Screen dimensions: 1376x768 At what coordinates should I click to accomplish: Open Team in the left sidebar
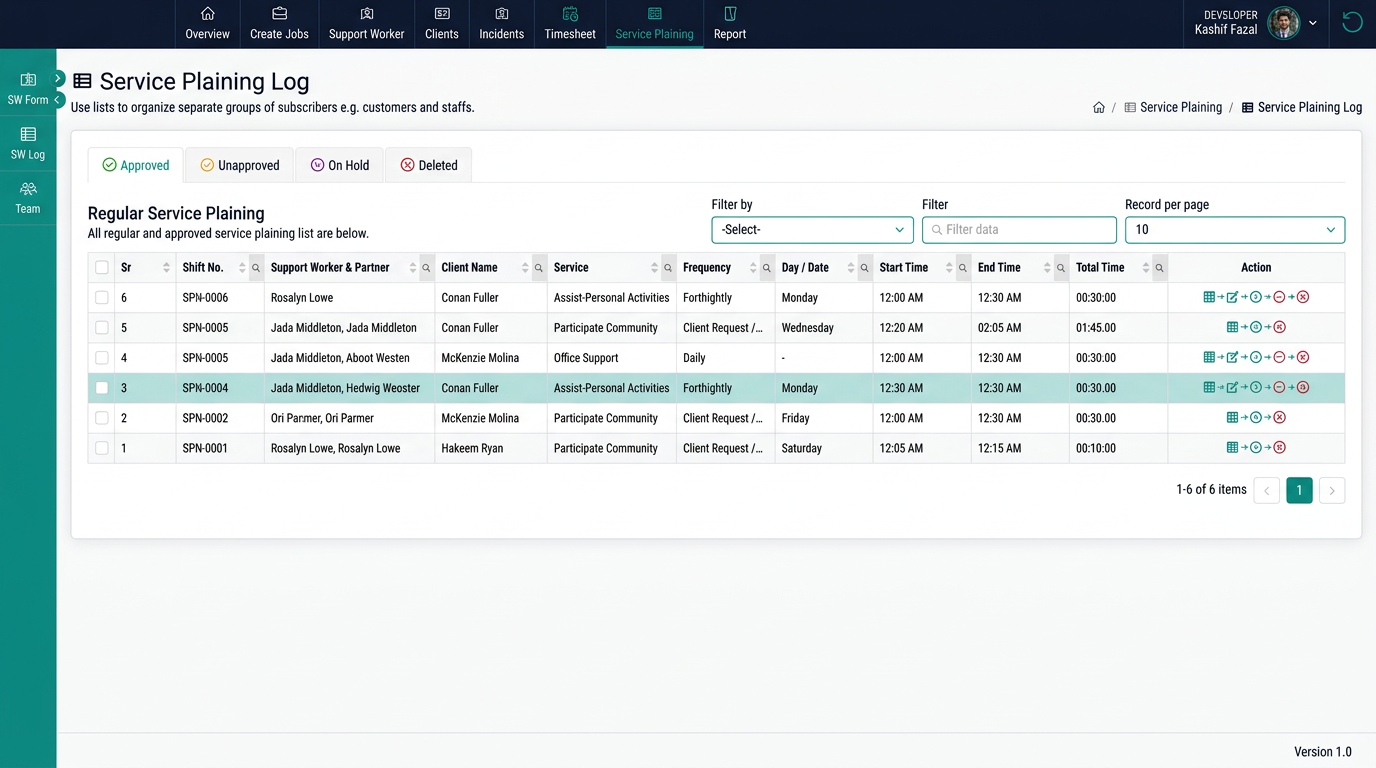[28, 198]
